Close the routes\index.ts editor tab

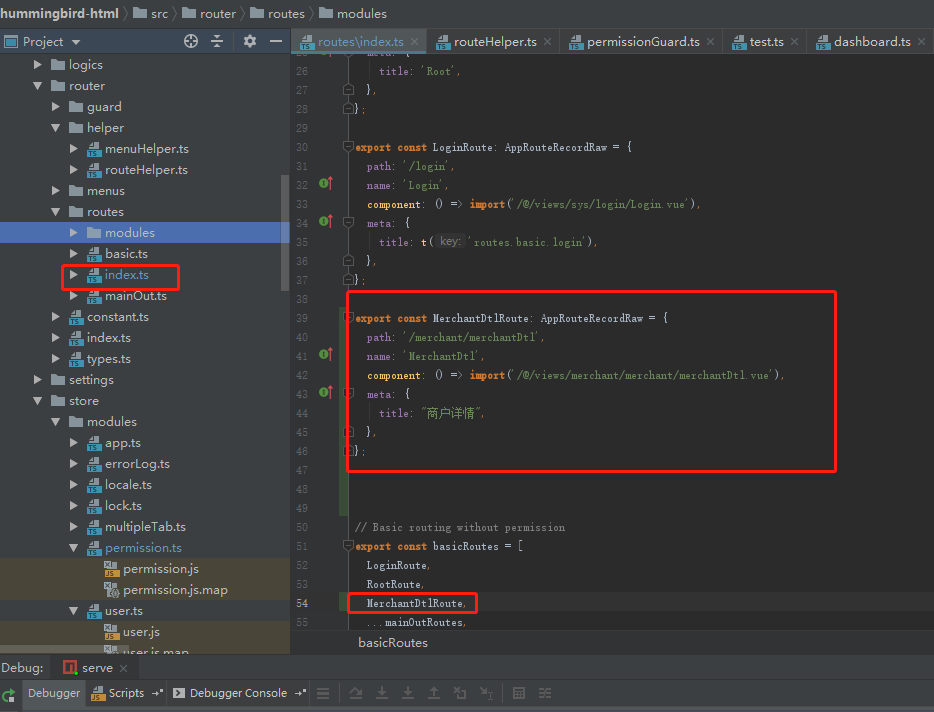(415, 42)
